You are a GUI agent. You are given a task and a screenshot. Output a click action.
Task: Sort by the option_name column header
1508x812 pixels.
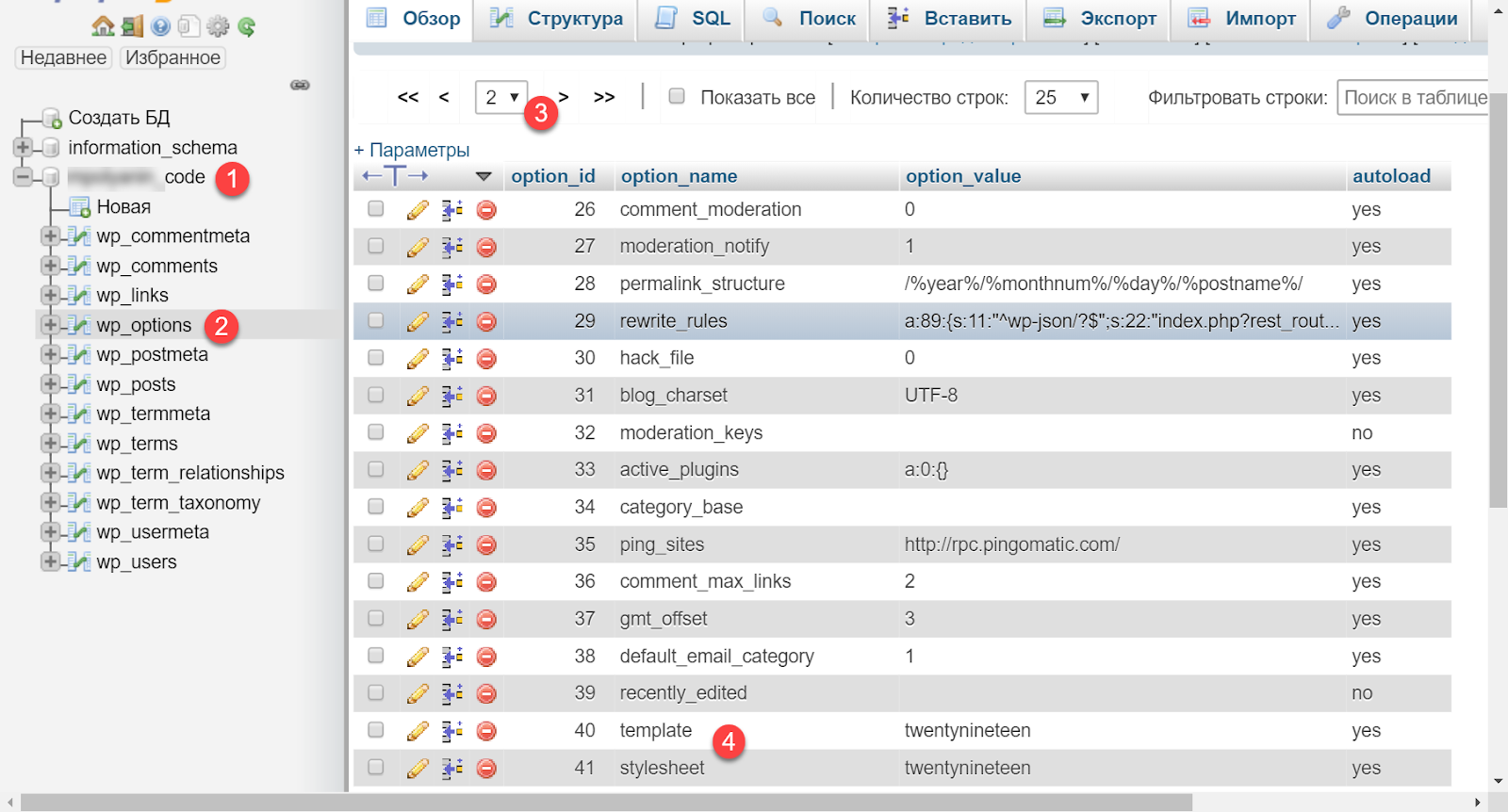[x=679, y=176]
